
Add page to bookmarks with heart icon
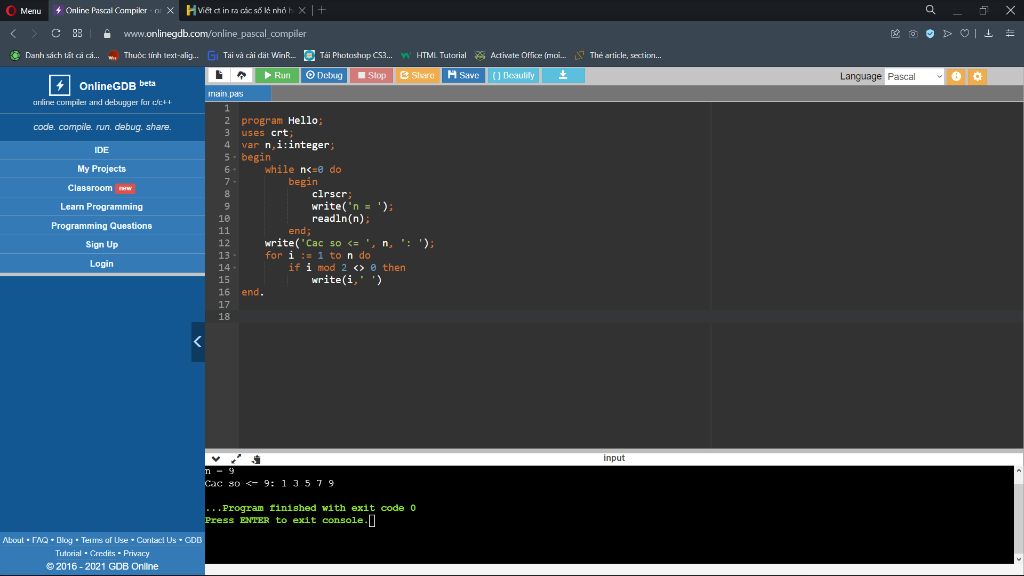[x=965, y=33]
